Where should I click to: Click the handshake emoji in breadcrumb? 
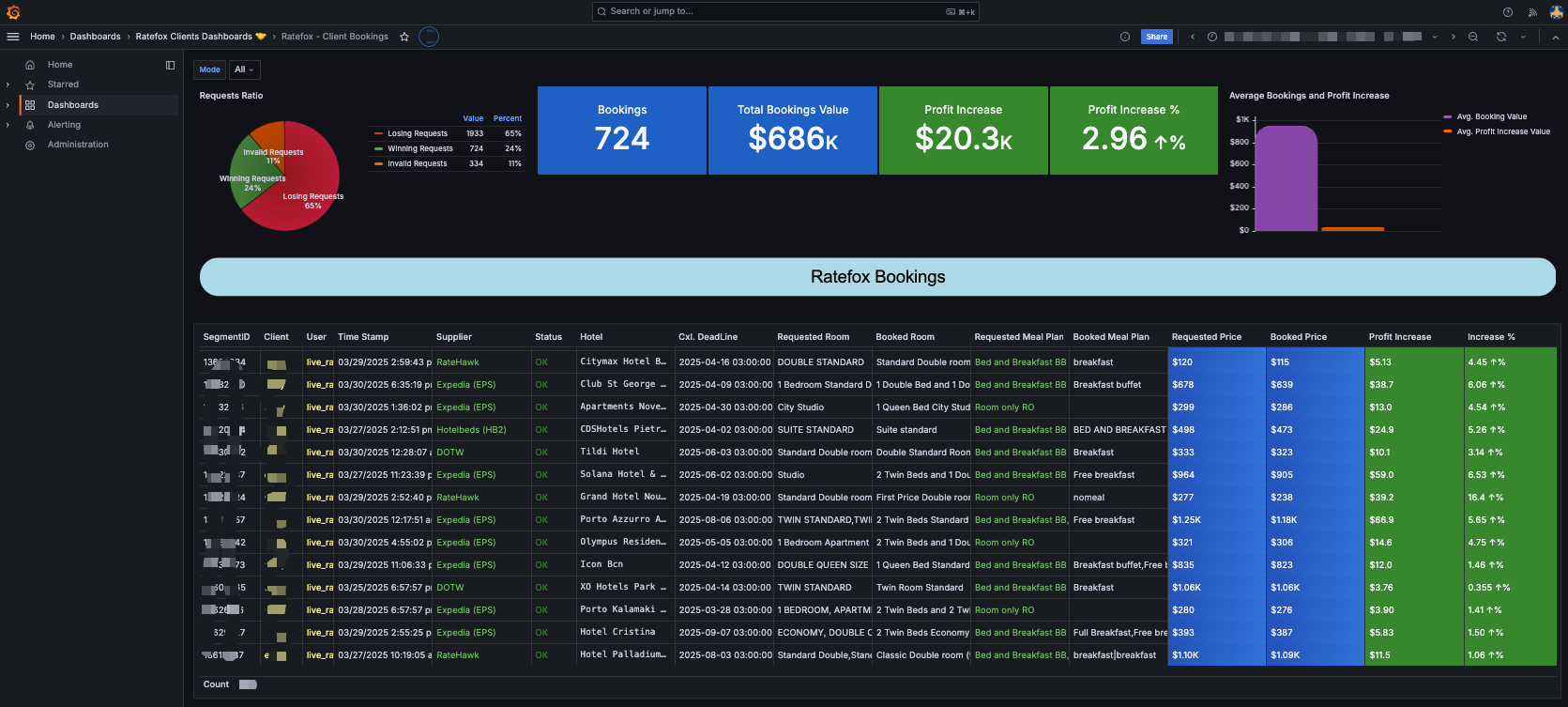click(x=261, y=37)
